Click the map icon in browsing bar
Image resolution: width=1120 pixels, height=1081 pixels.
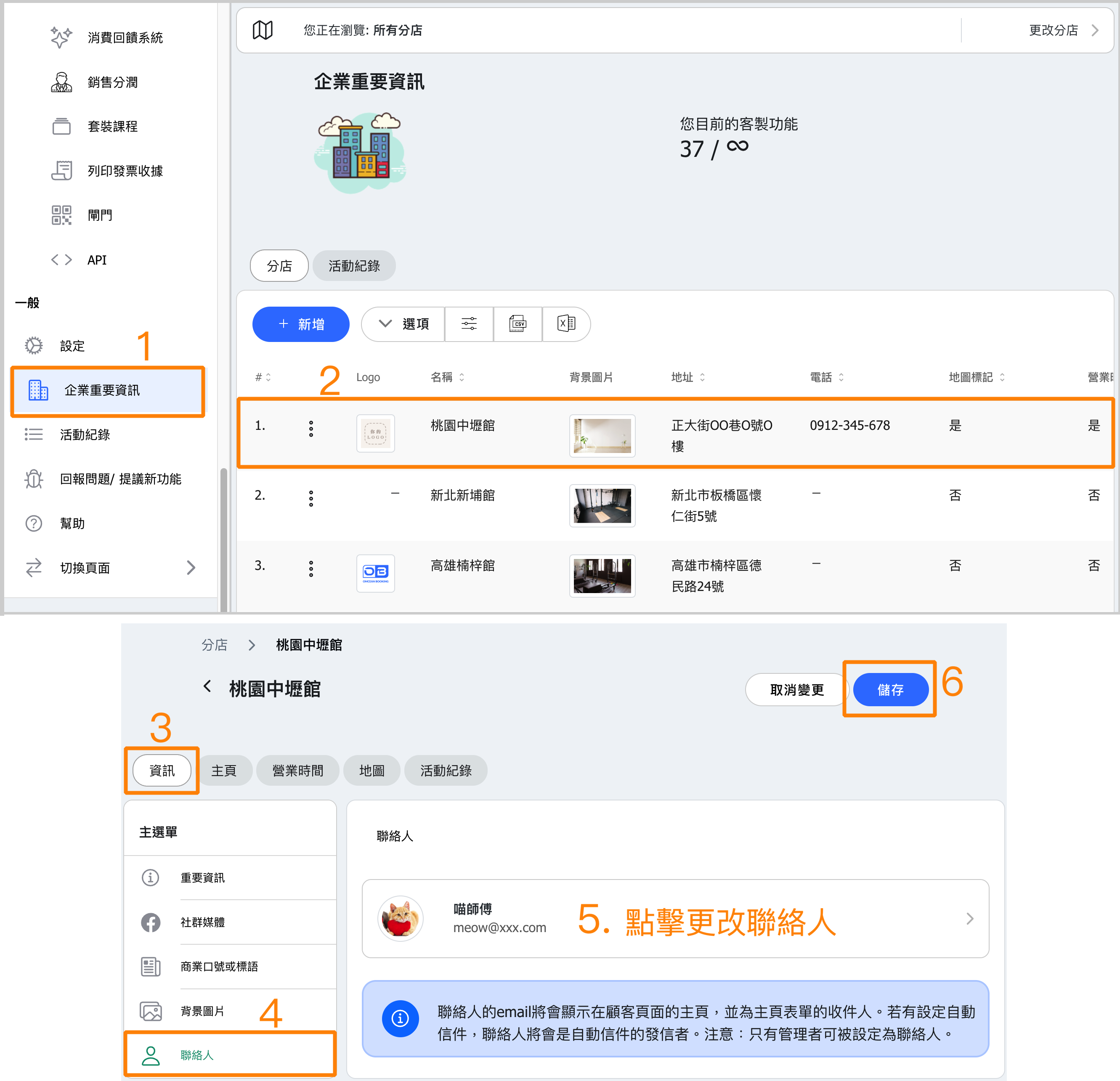[263, 30]
